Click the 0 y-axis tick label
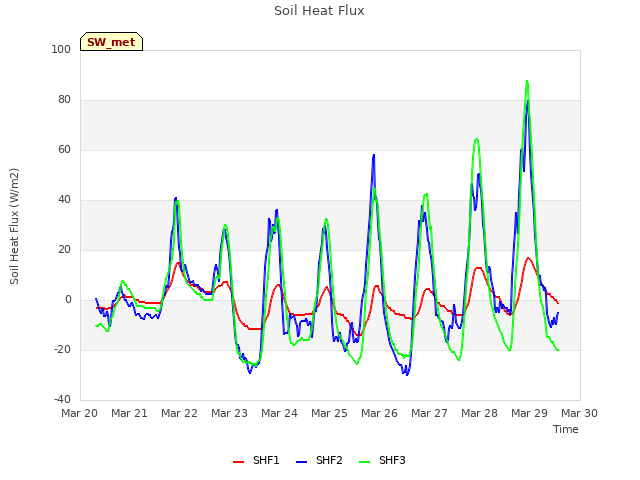Image resolution: width=640 pixels, height=480 pixels. 68,300
